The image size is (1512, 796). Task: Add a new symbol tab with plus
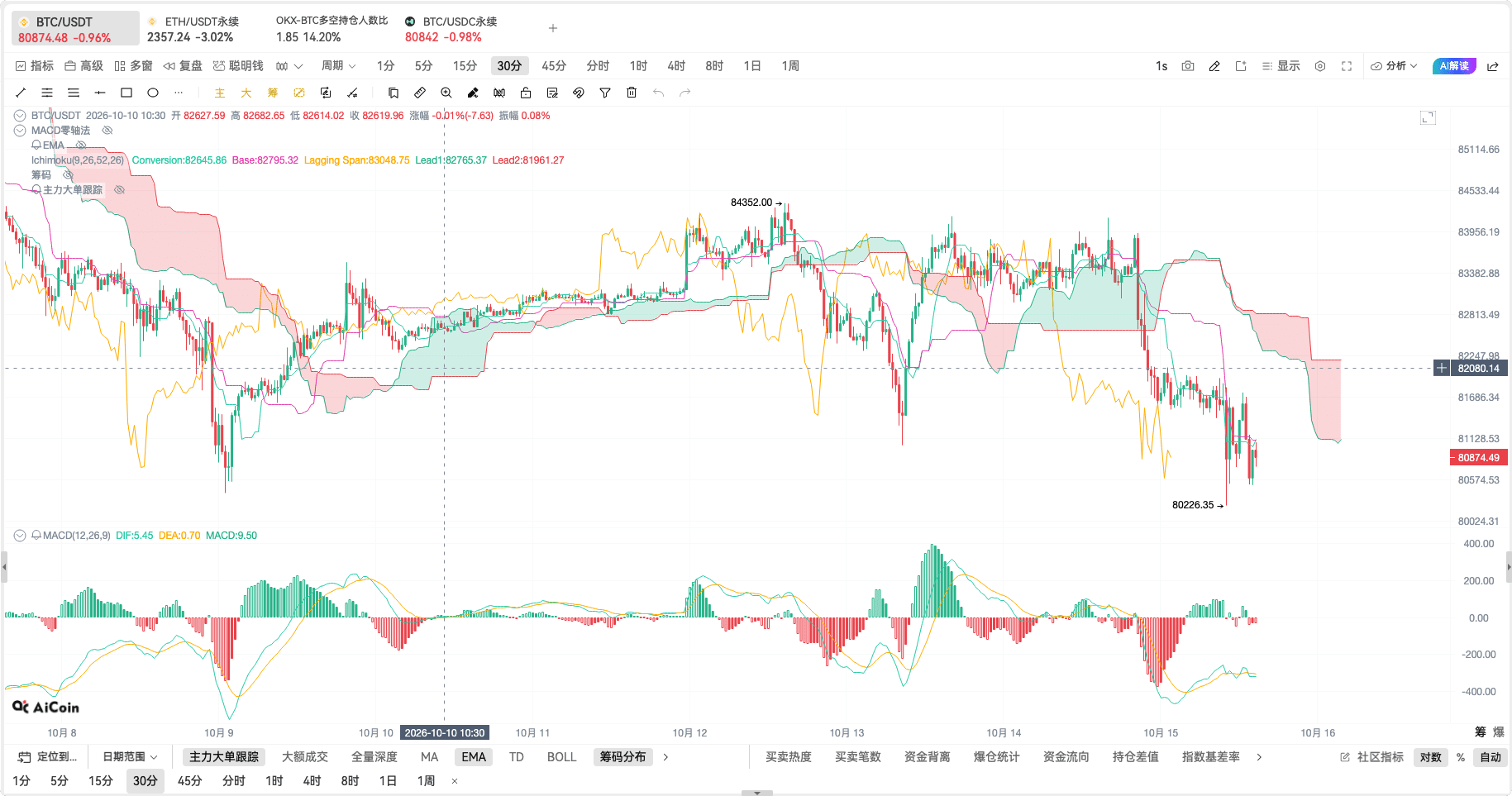553,29
